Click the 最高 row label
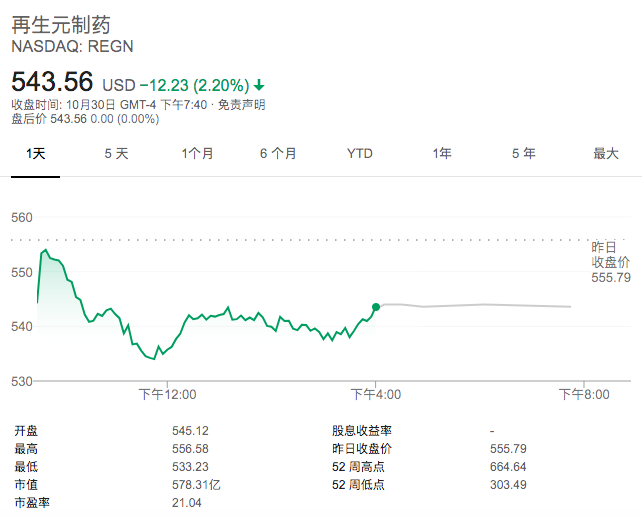This screenshot has height=518, width=642. point(26,449)
